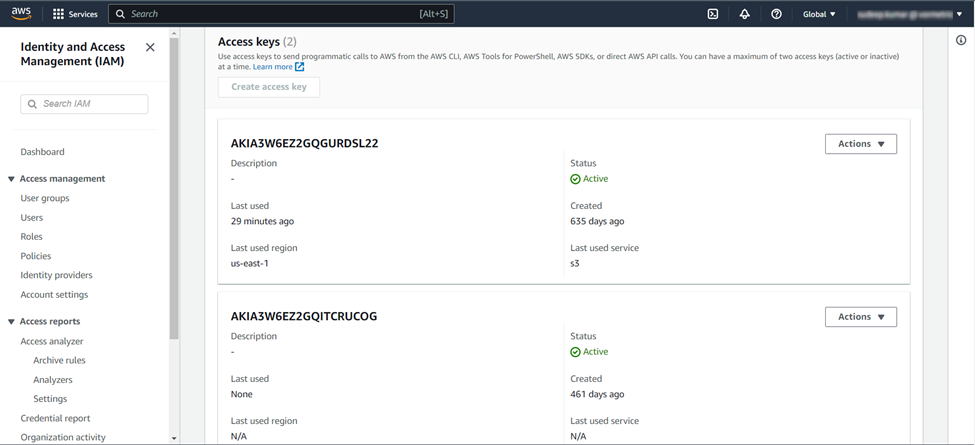Follow the Learn more link
This screenshot has width=975, height=445.
pyautogui.click(x=272, y=67)
